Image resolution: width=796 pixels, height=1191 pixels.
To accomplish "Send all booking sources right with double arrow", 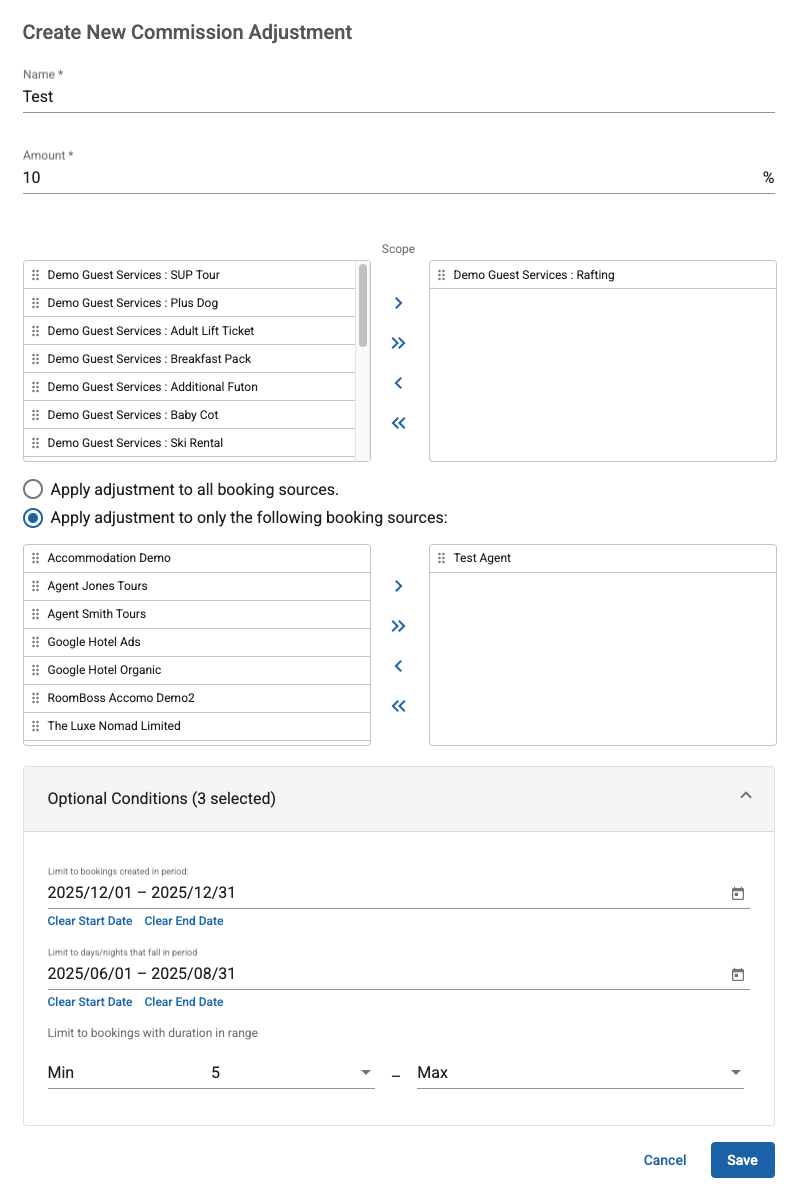I will tap(398, 626).
